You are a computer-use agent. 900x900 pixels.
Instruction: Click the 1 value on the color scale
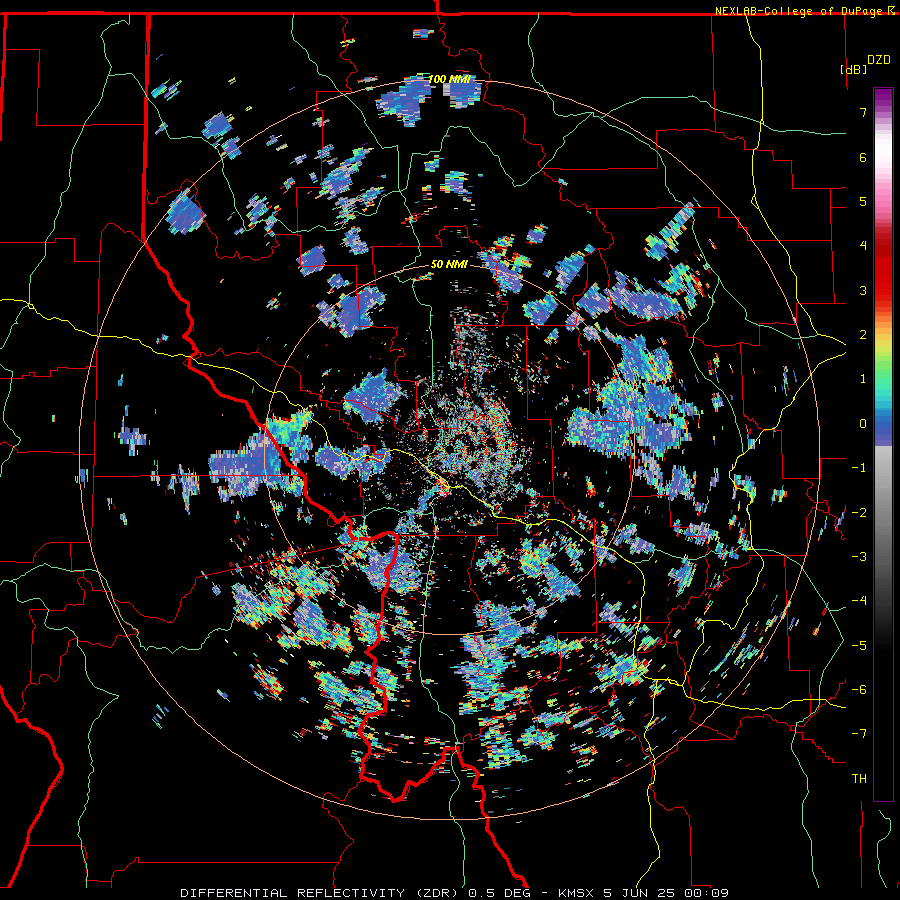[863, 379]
